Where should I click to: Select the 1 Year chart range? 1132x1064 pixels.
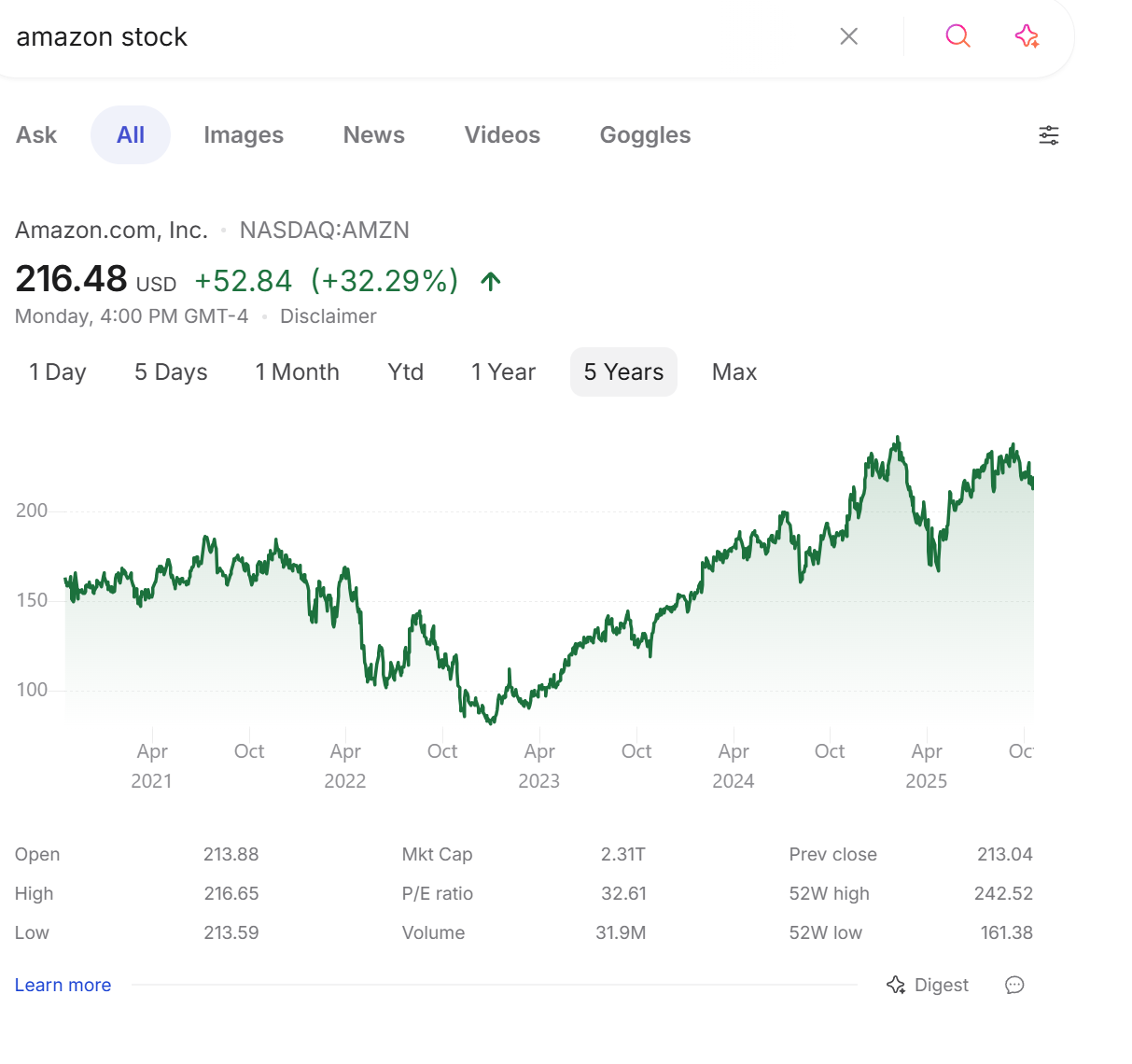pos(503,372)
